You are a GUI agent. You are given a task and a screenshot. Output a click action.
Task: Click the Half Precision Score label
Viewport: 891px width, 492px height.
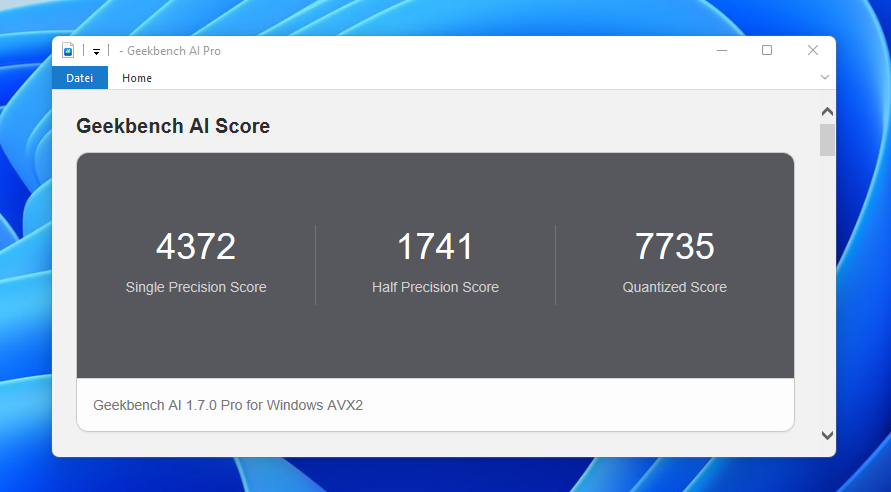[x=435, y=287]
